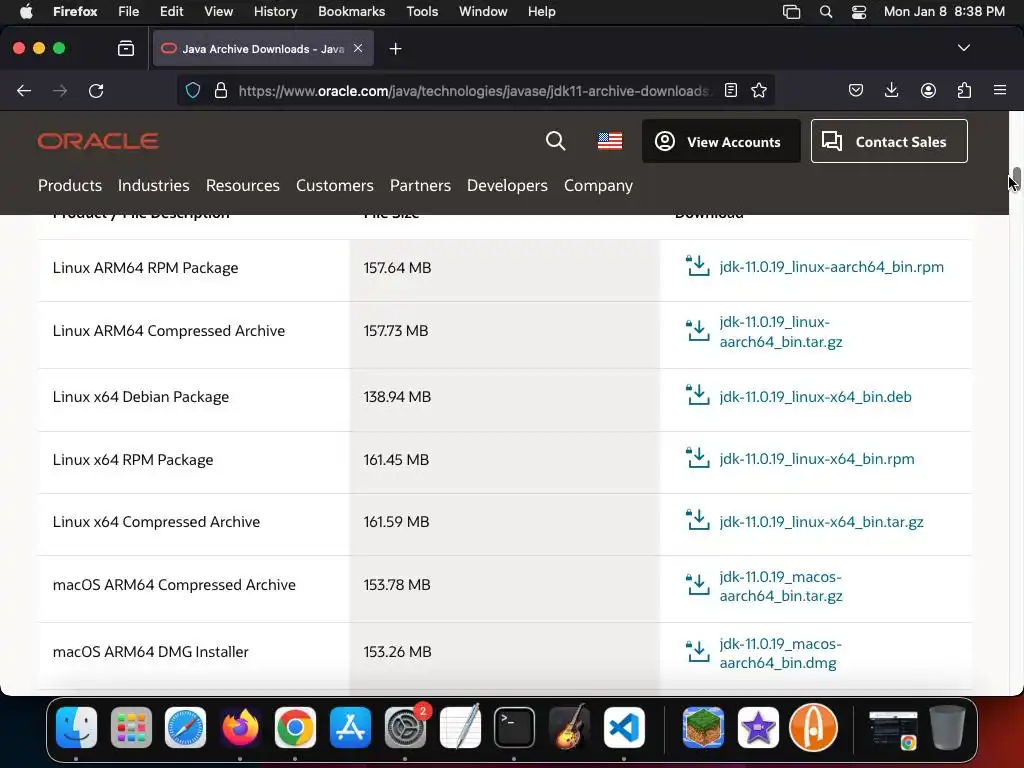Open Firefox tracking protection shield

tap(193, 90)
